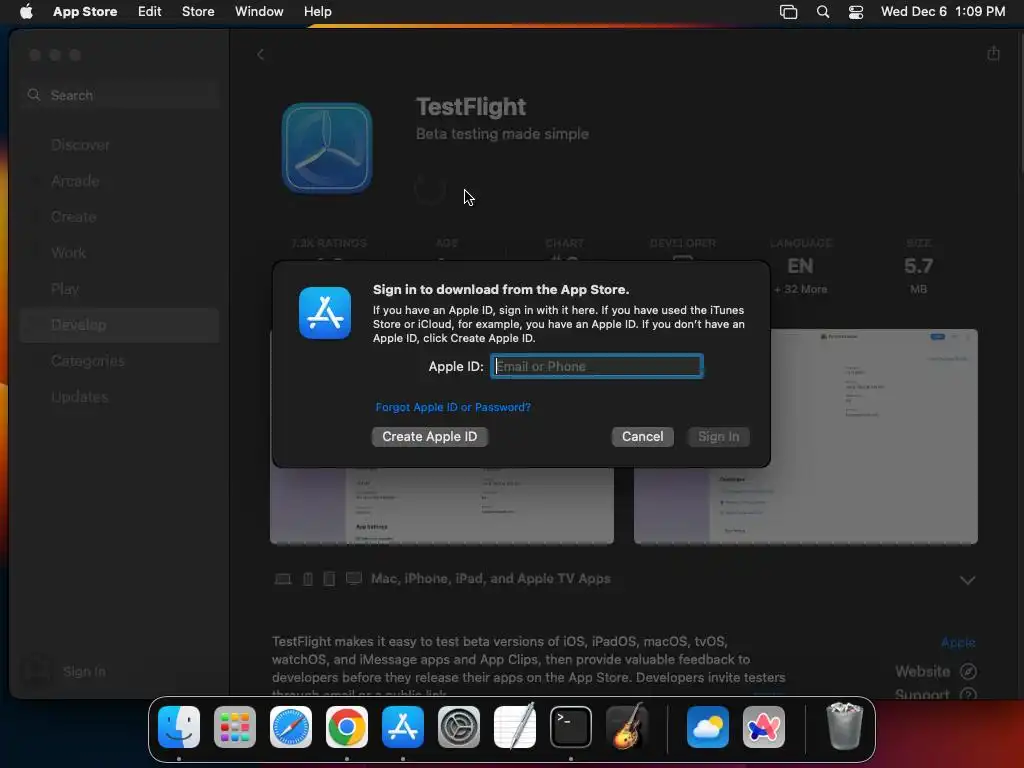Click the TestFlight title text
The width and height of the screenshot is (1024, 768).
tap(471, 106)
